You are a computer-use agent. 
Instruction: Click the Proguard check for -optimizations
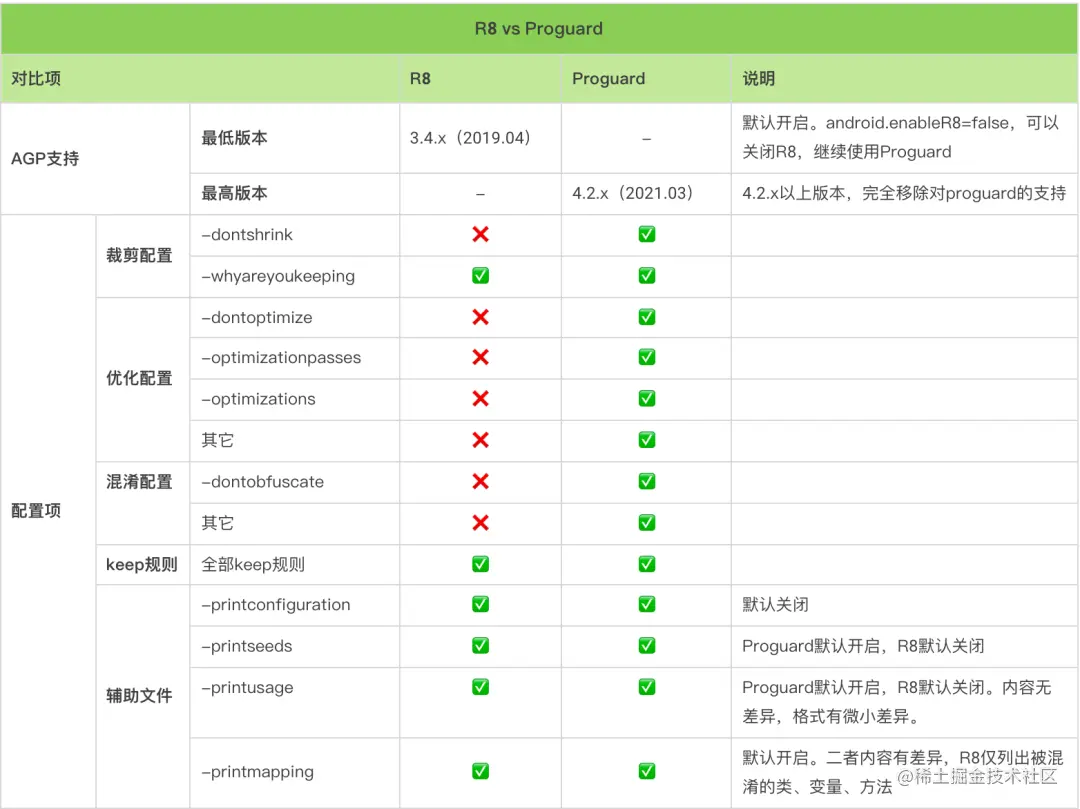647,398
